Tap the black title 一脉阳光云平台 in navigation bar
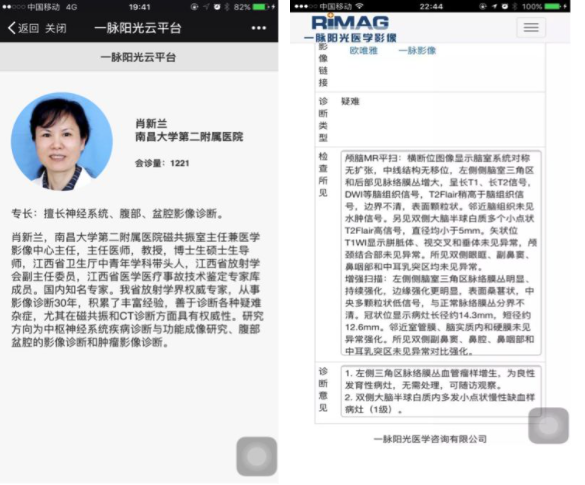 (x=138, y=28)
